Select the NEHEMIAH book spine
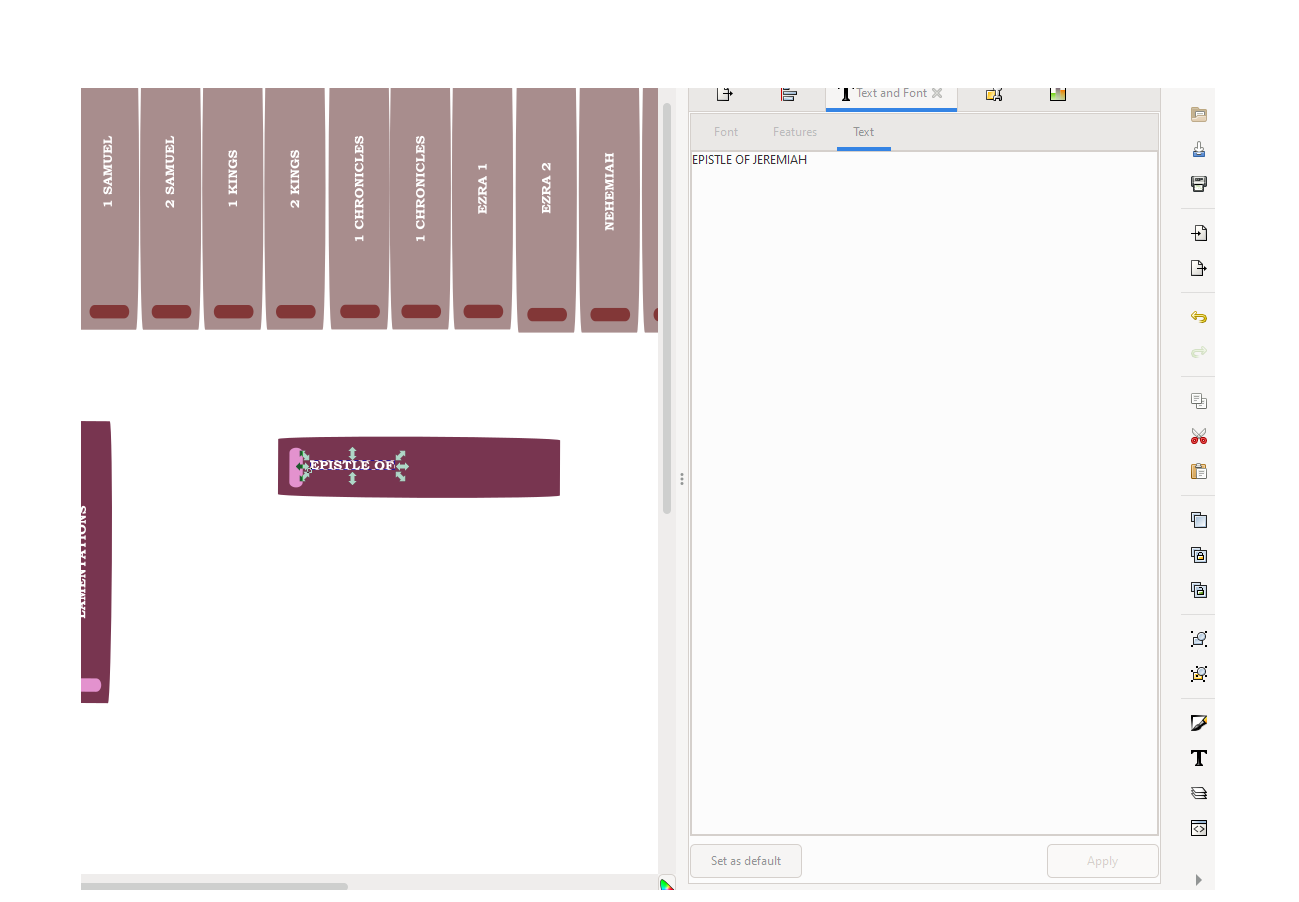 pos(610,210)
